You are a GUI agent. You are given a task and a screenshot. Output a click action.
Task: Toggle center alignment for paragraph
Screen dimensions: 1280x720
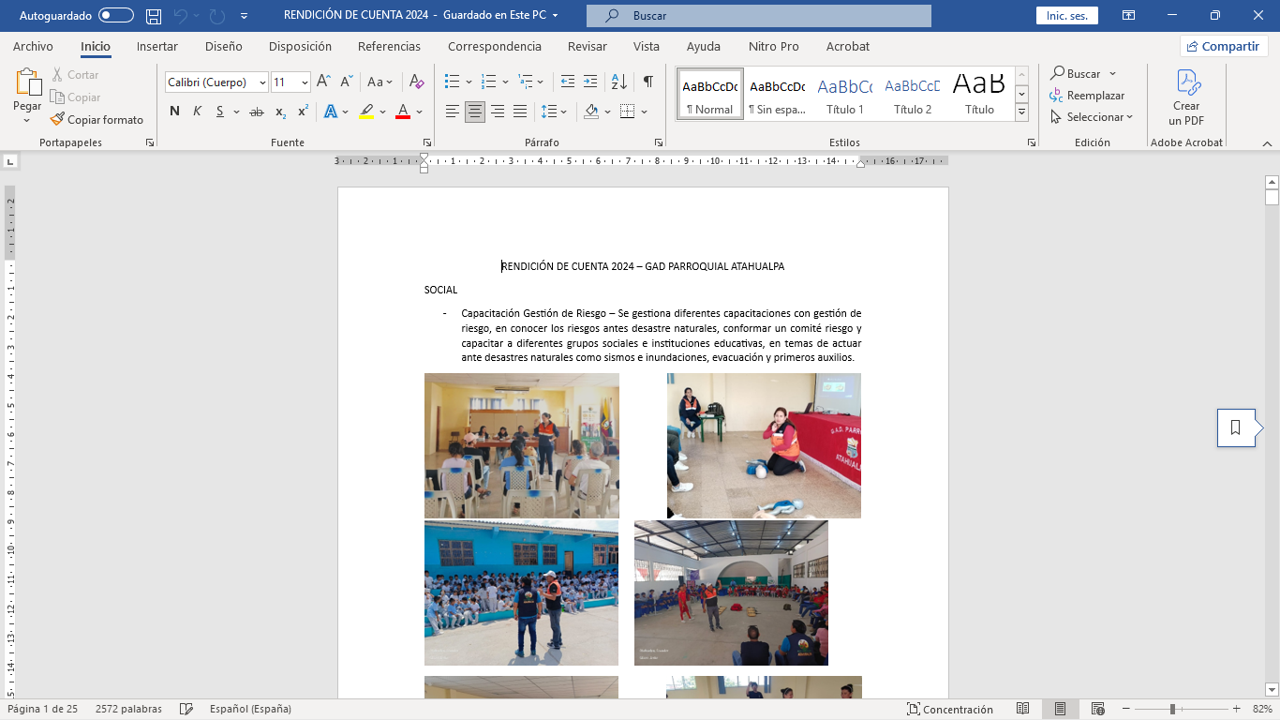[475, 112]
